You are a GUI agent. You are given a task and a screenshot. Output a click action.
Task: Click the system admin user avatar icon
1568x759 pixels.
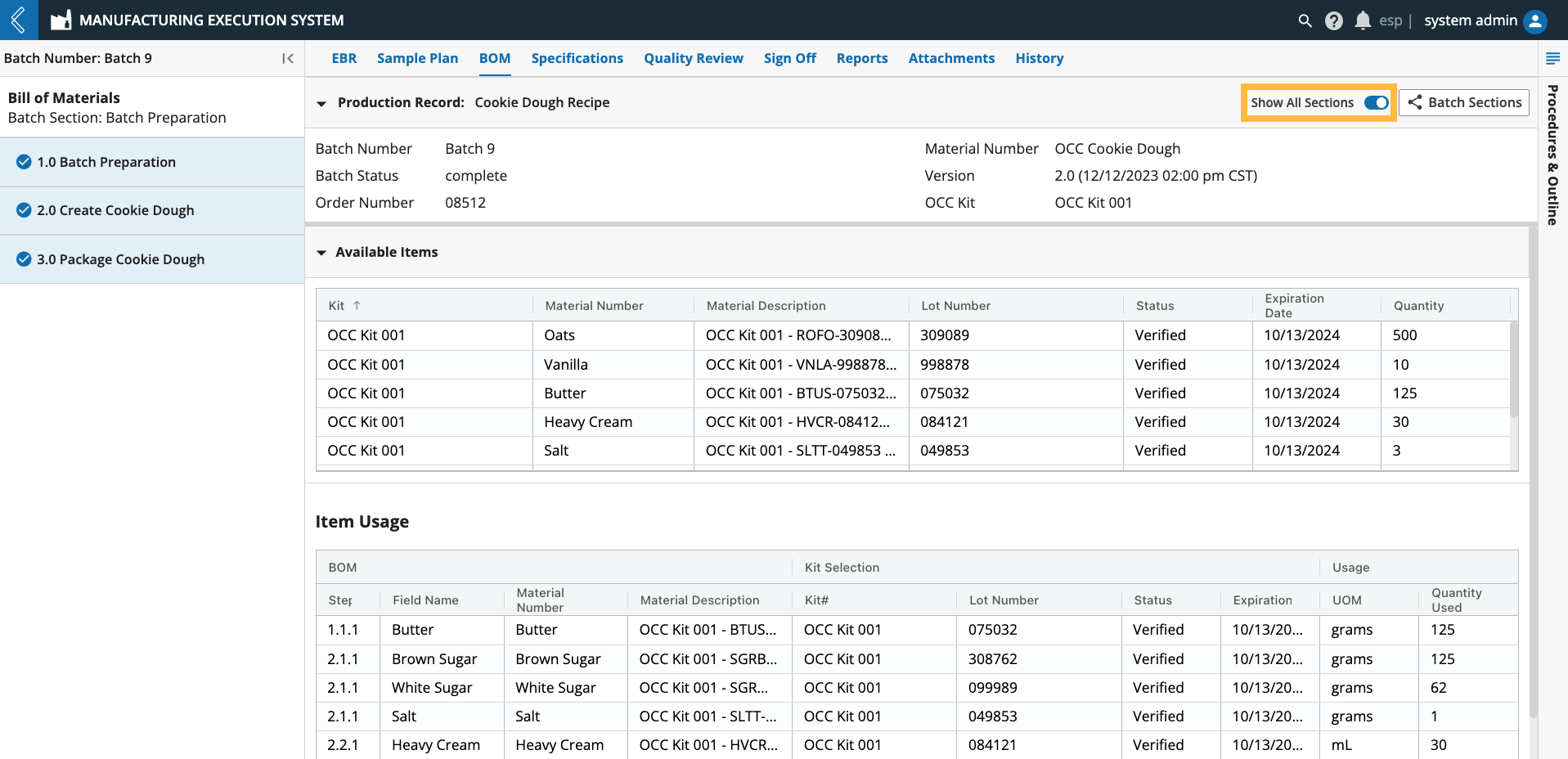tap(1535, 20)
